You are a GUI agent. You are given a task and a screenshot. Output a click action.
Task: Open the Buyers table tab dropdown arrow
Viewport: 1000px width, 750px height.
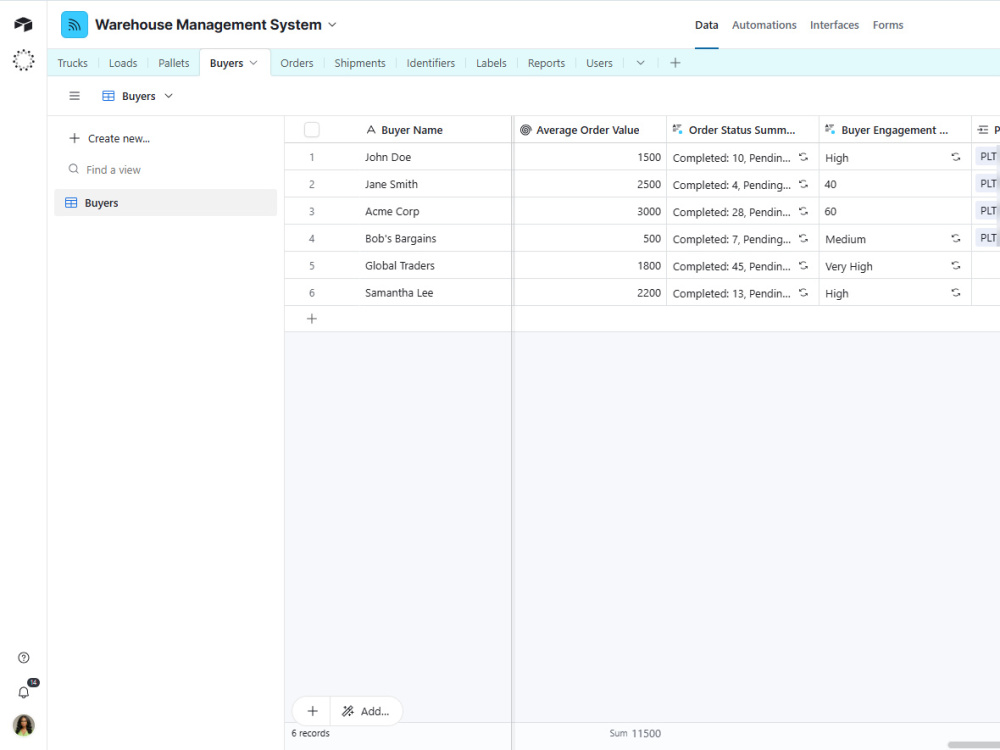[254, 62]
